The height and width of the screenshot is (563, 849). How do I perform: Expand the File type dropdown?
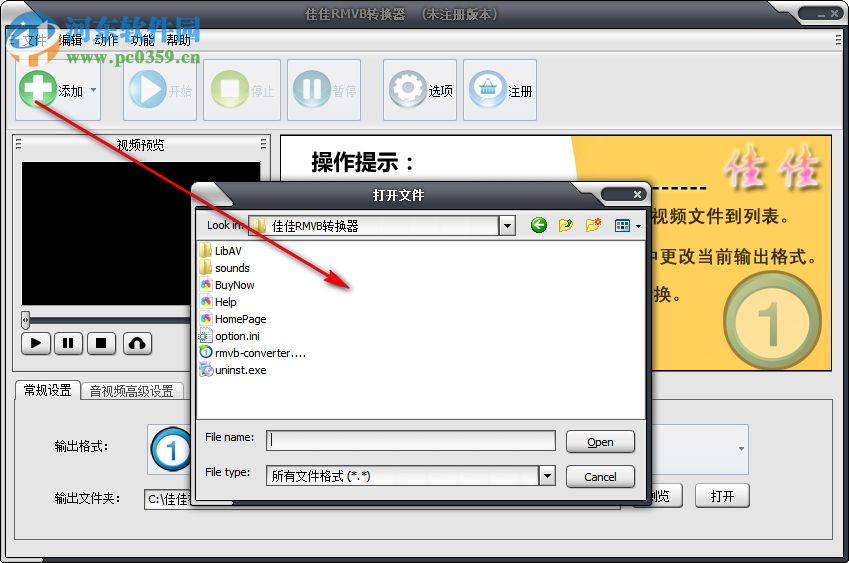(x=547, y=476)
